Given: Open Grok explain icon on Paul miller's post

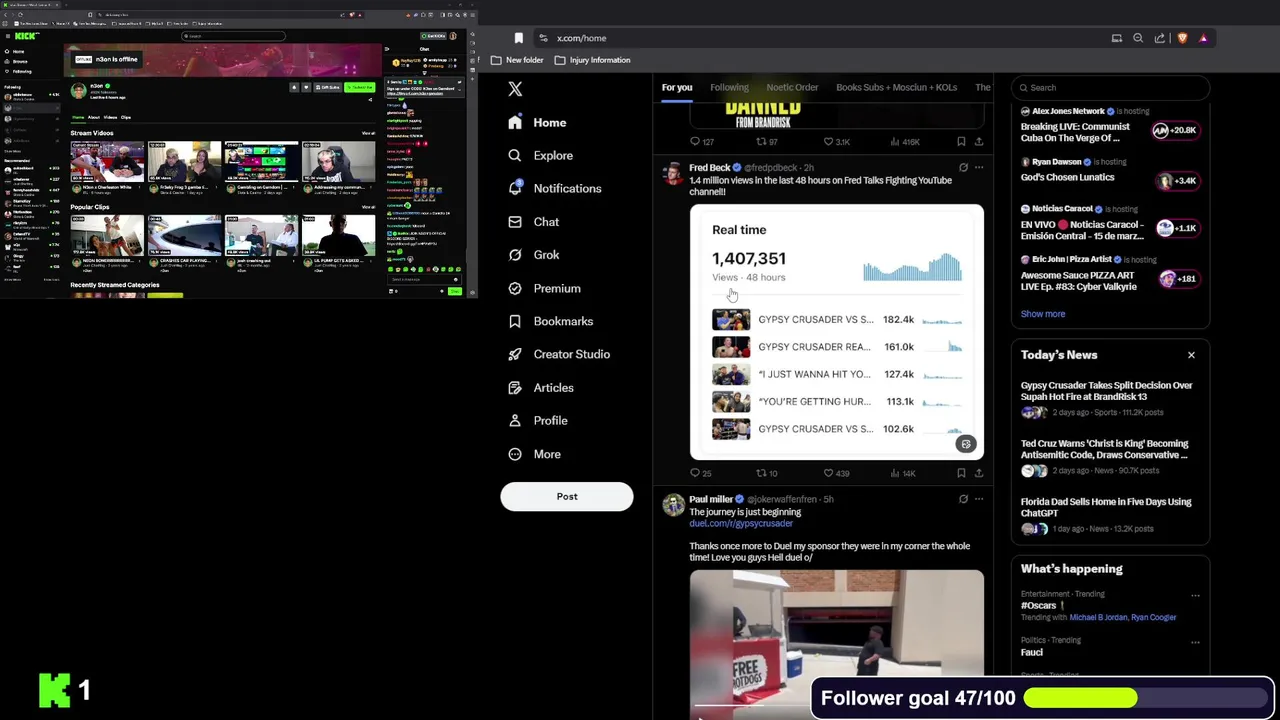Looking at the screenshot, I should coord(963,499).
